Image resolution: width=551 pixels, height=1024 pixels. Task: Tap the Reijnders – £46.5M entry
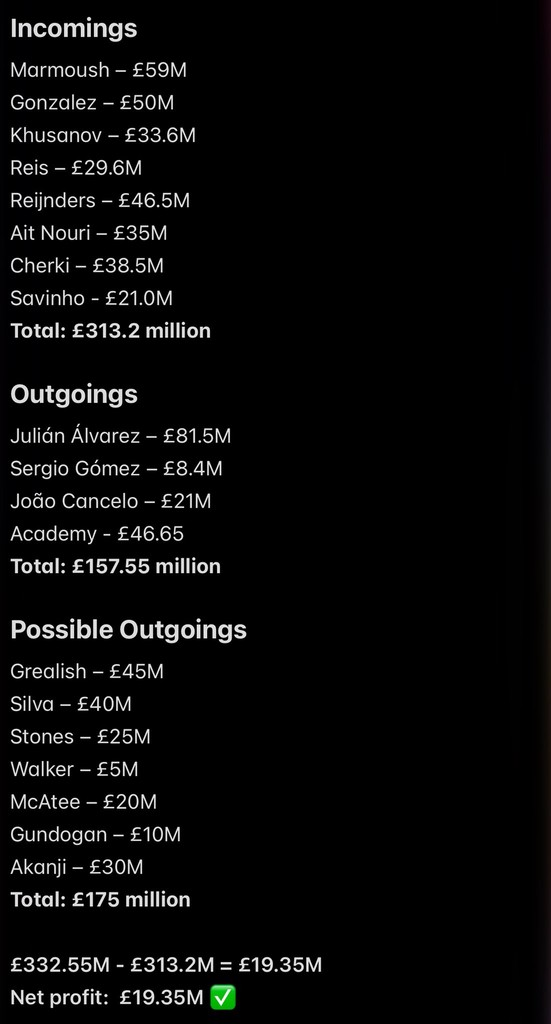coord(100,200)
